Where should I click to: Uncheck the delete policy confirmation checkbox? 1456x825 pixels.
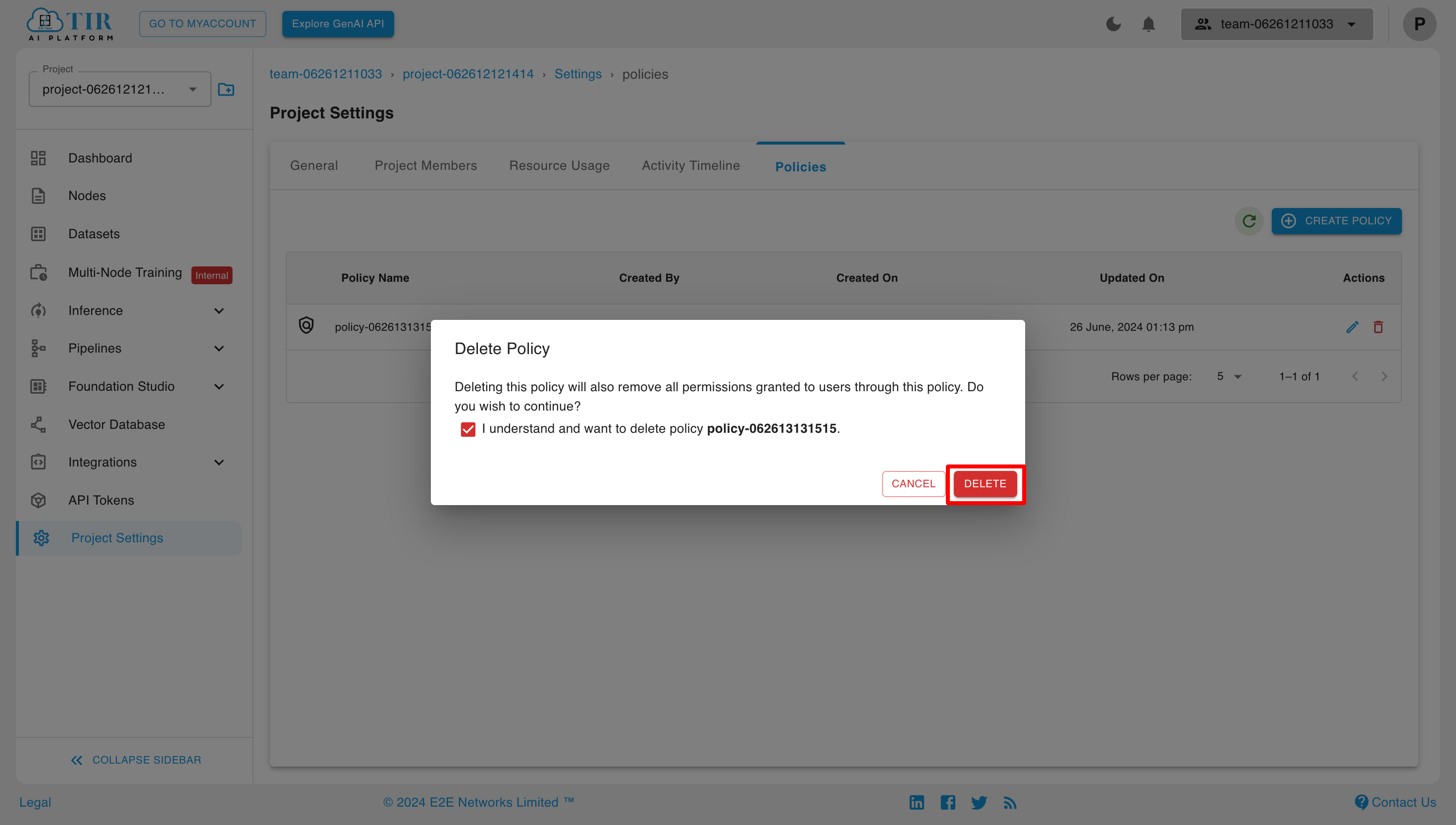pos(468,429)
